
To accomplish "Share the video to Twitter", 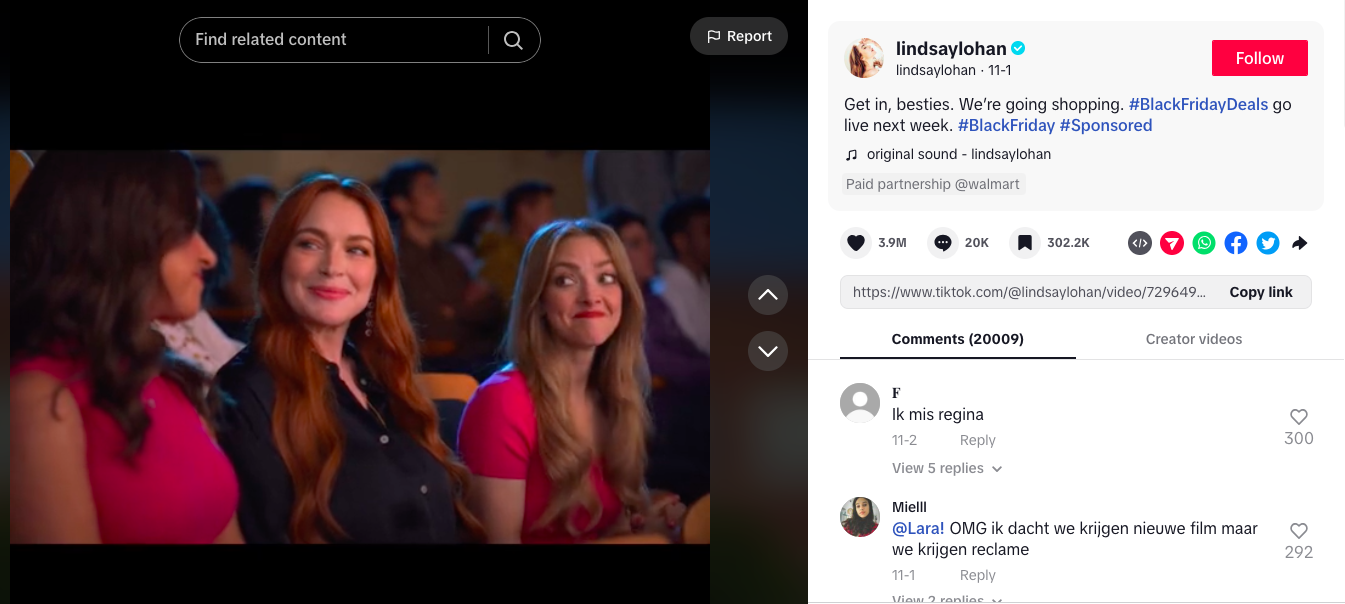I will pos(1268,243).
